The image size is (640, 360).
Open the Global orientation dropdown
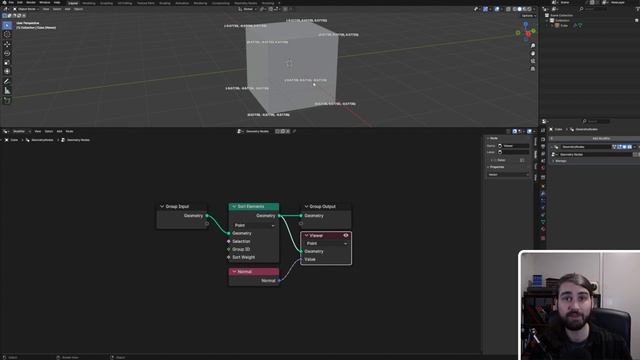pos(248,9)
